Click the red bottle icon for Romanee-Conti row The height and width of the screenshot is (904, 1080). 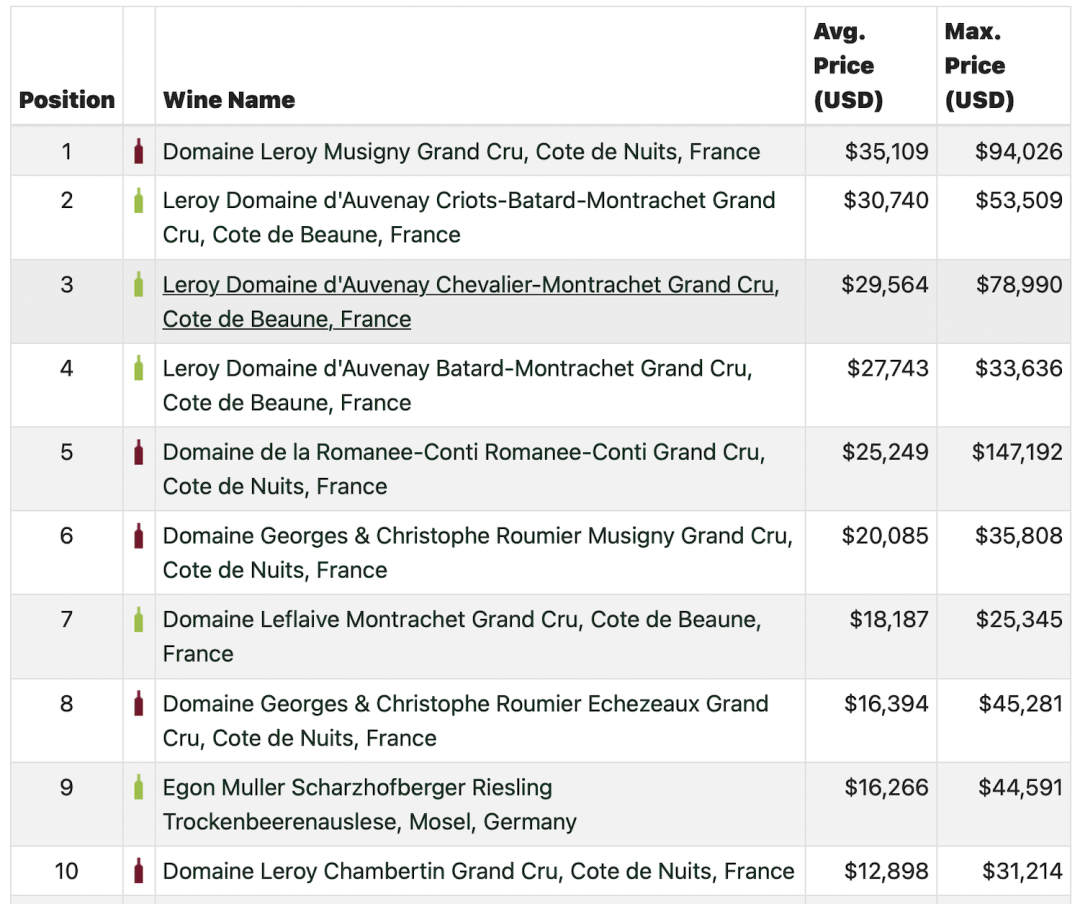[138, 452]
